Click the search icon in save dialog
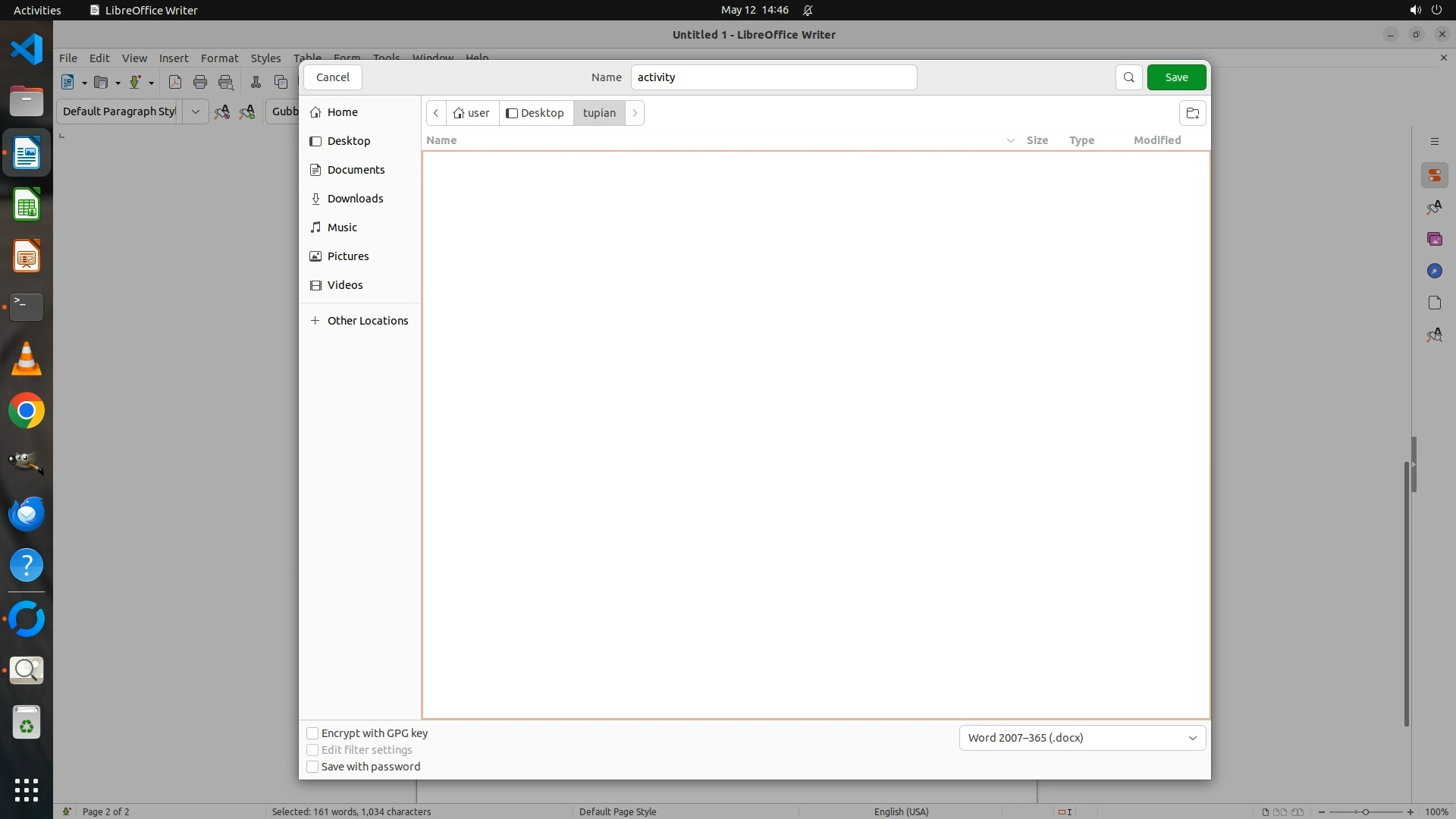Viewport: 1456px width, 819px height. point(1128,77)
